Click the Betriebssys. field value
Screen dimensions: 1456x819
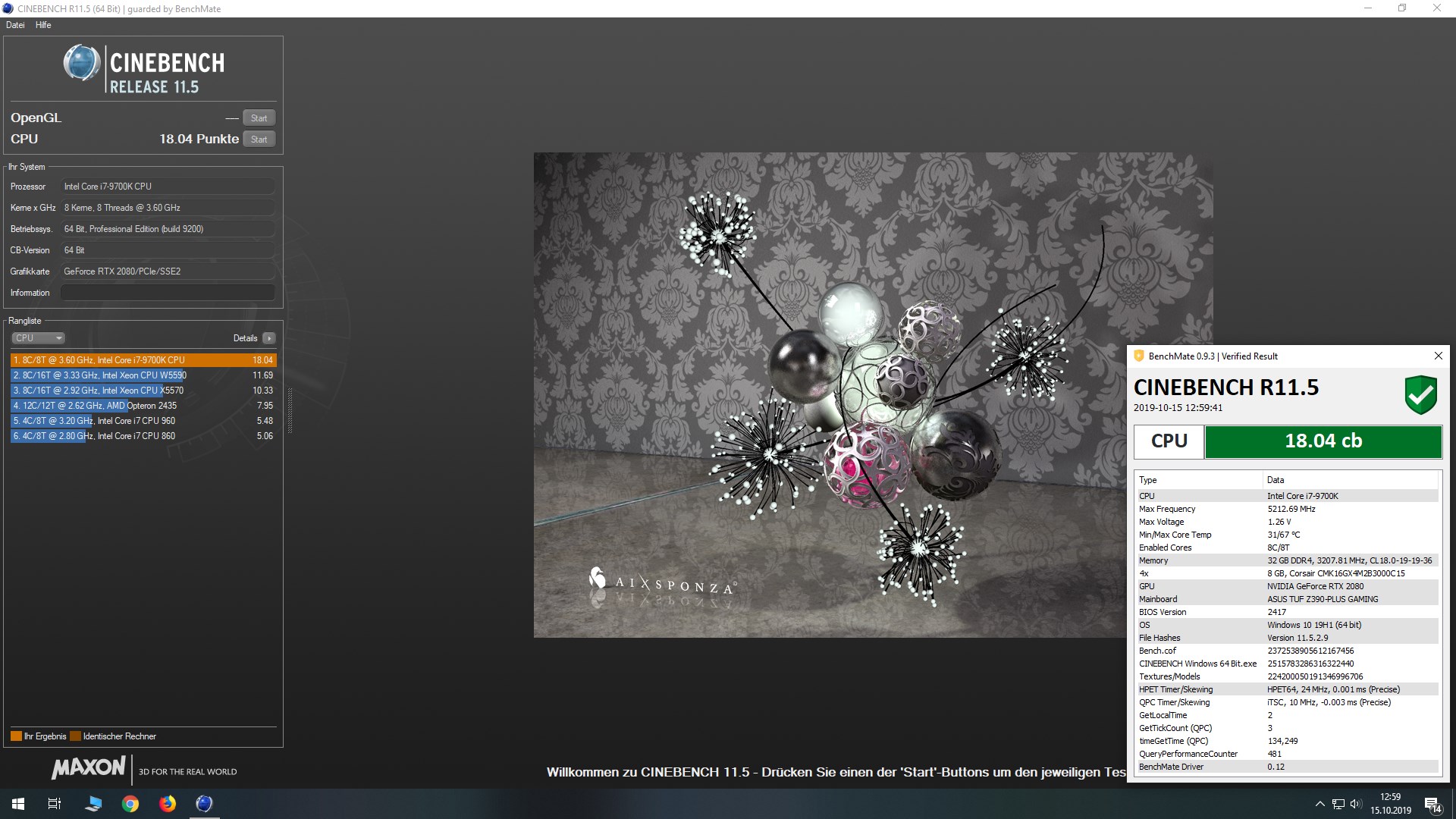coord(168,229)
